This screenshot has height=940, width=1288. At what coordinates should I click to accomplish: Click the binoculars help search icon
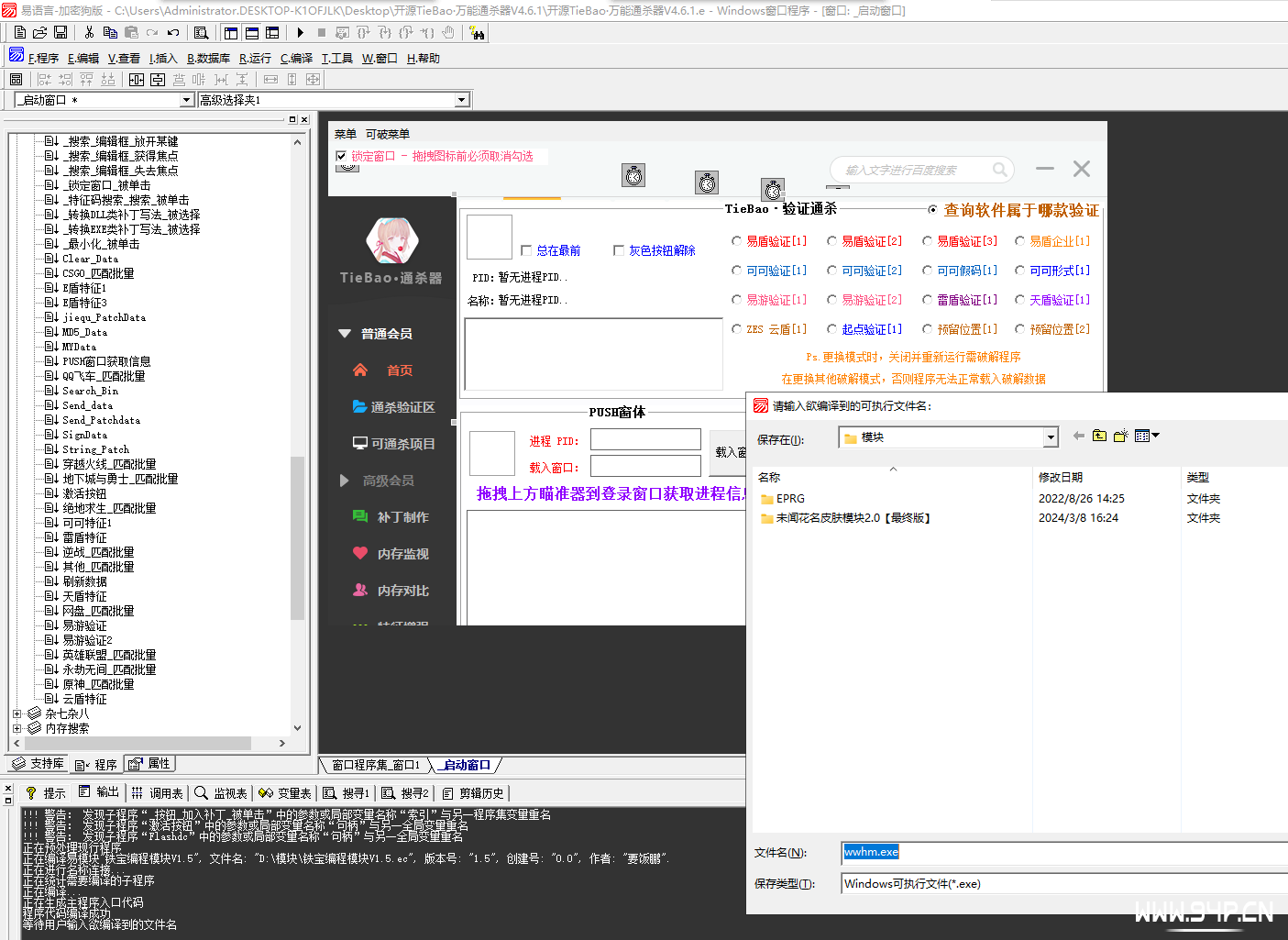click(x=477, y=32)
